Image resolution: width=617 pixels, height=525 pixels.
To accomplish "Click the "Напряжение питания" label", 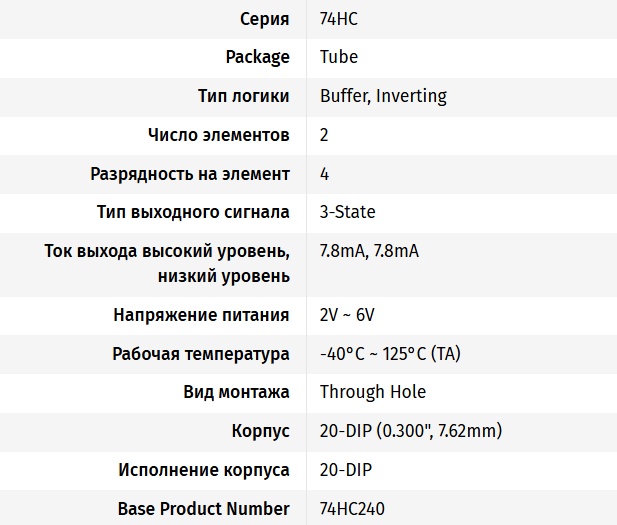I will pyautogui.click(x=202, y=315).
